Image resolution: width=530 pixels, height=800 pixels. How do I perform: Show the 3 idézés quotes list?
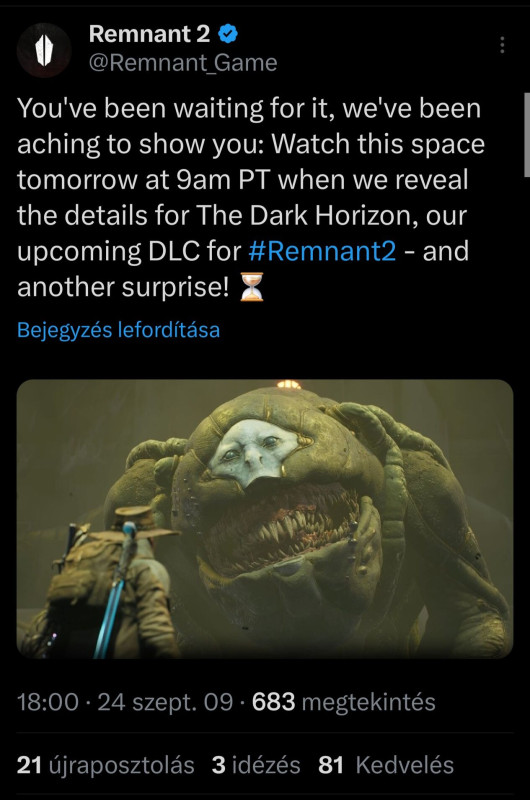tap(256, 765)
